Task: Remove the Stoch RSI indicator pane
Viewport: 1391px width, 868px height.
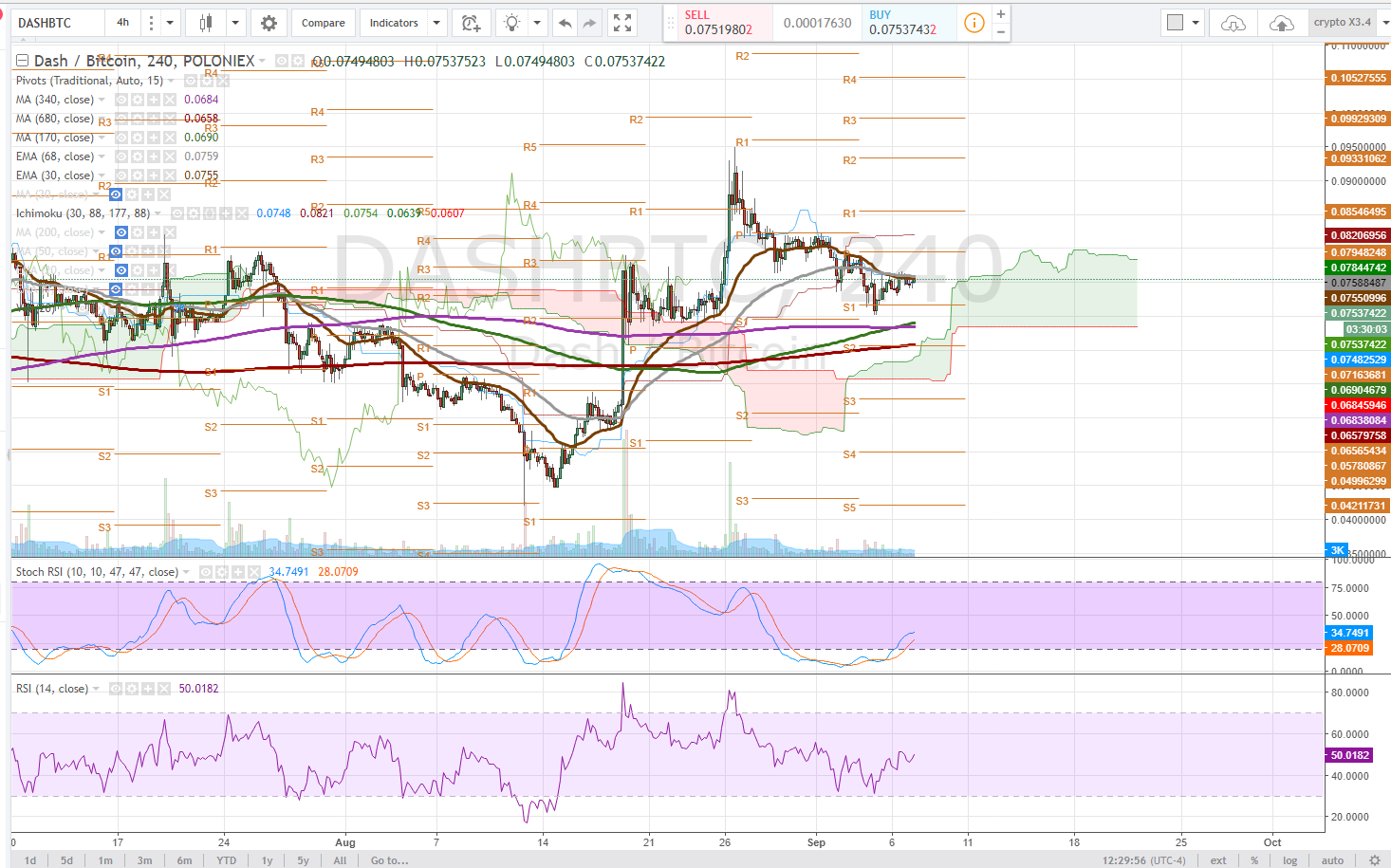Action: (252, 572)
